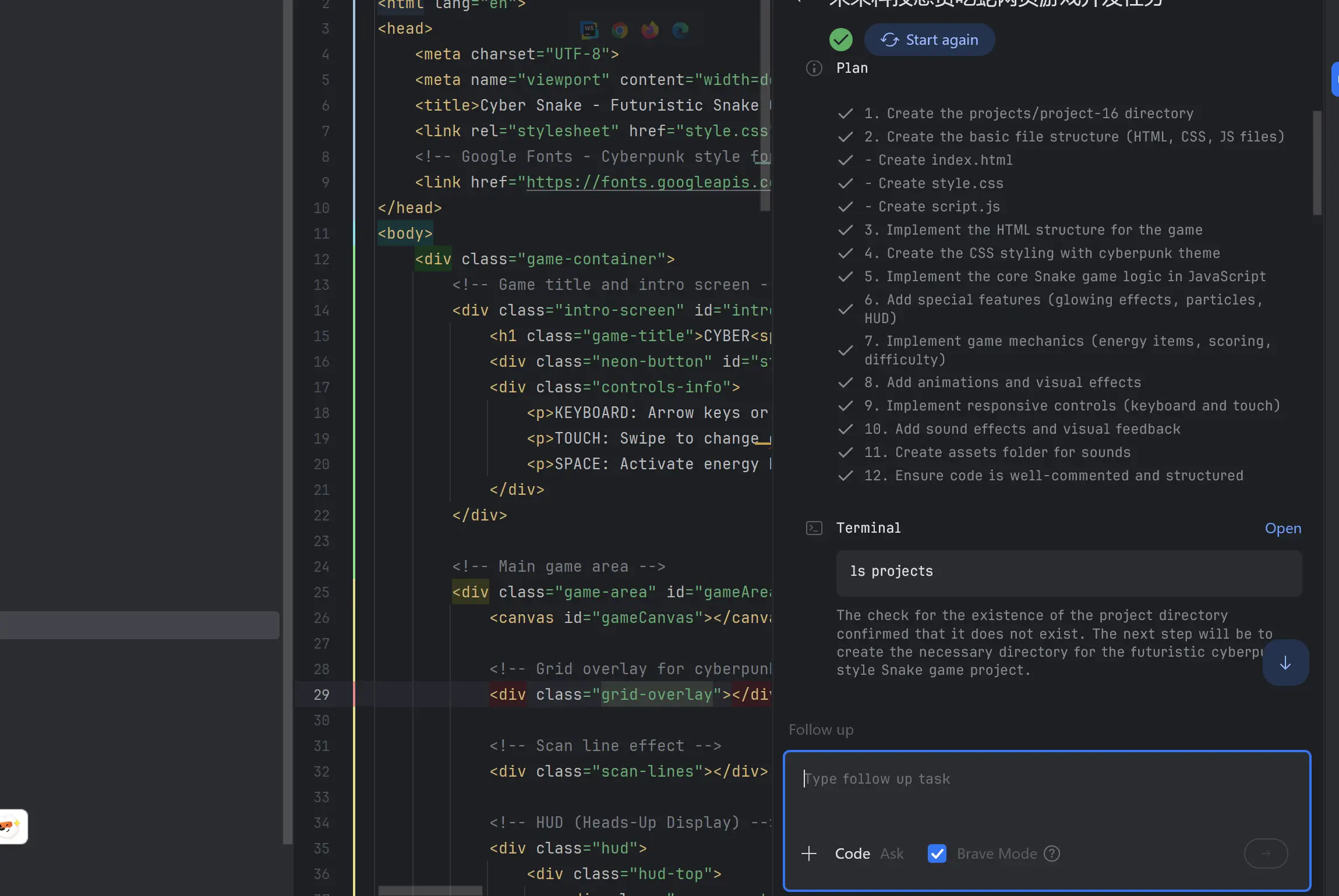Click the 'game-container' class value on line 12
Viewport: 1339px width, 896px height.
[591, 259]
